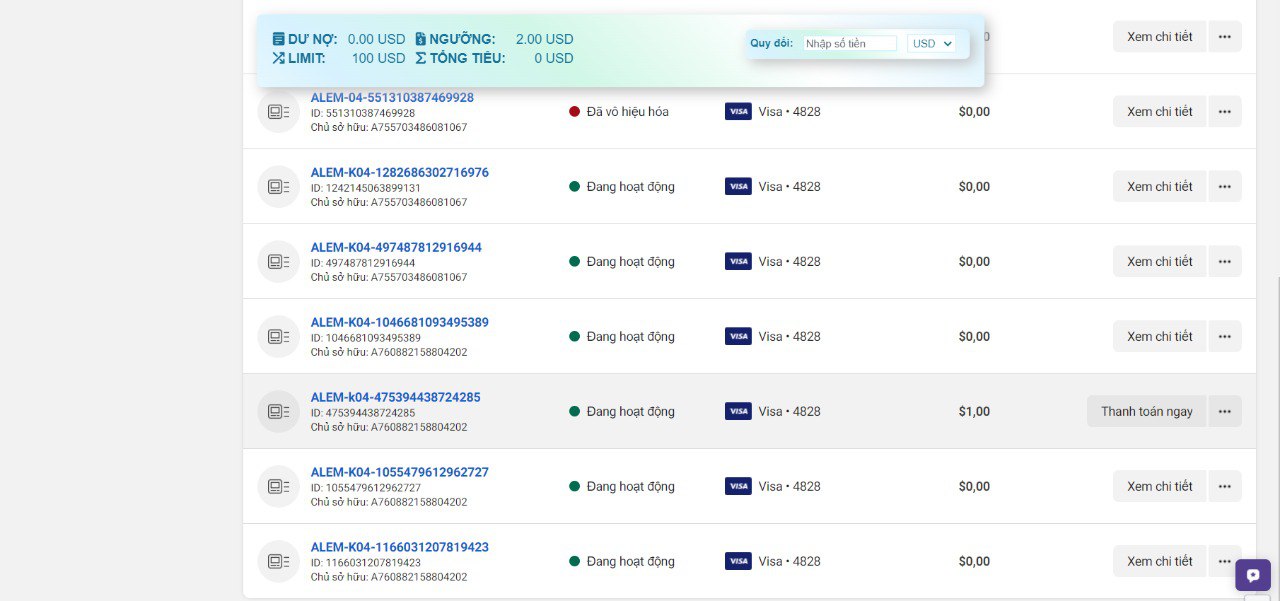The height and width of the screenshot is (601, 1280).
Task: Click the NGƯỠNG threshold icon
Action: 421,39
